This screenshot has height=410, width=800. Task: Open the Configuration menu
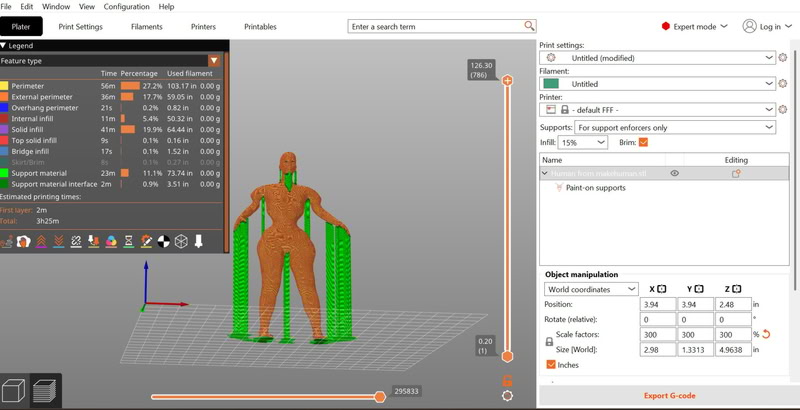click(x=126, y=7)
